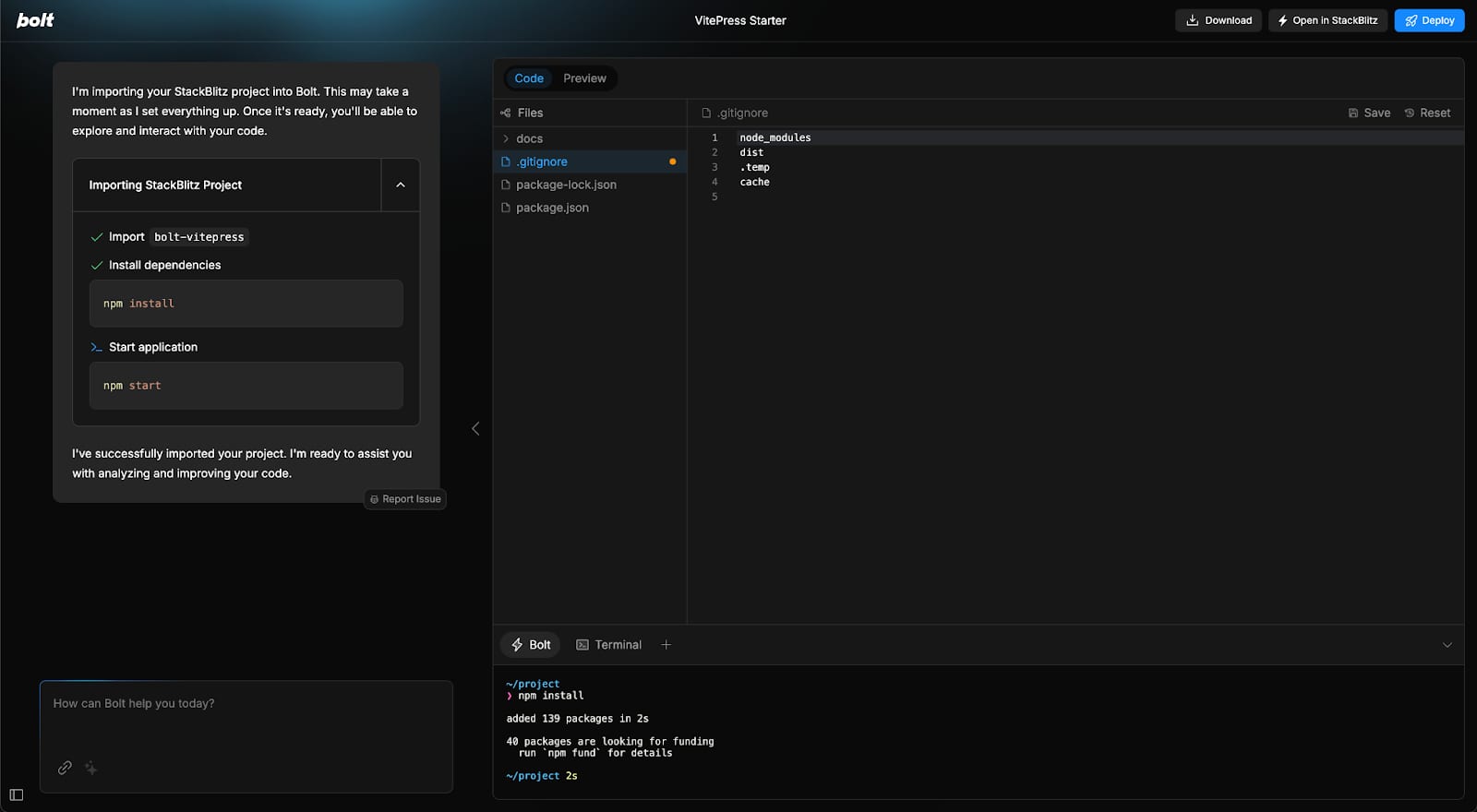Click the Save file icon button
The height and width of the screenshot is (812, 1477).
coord(1369,113)
